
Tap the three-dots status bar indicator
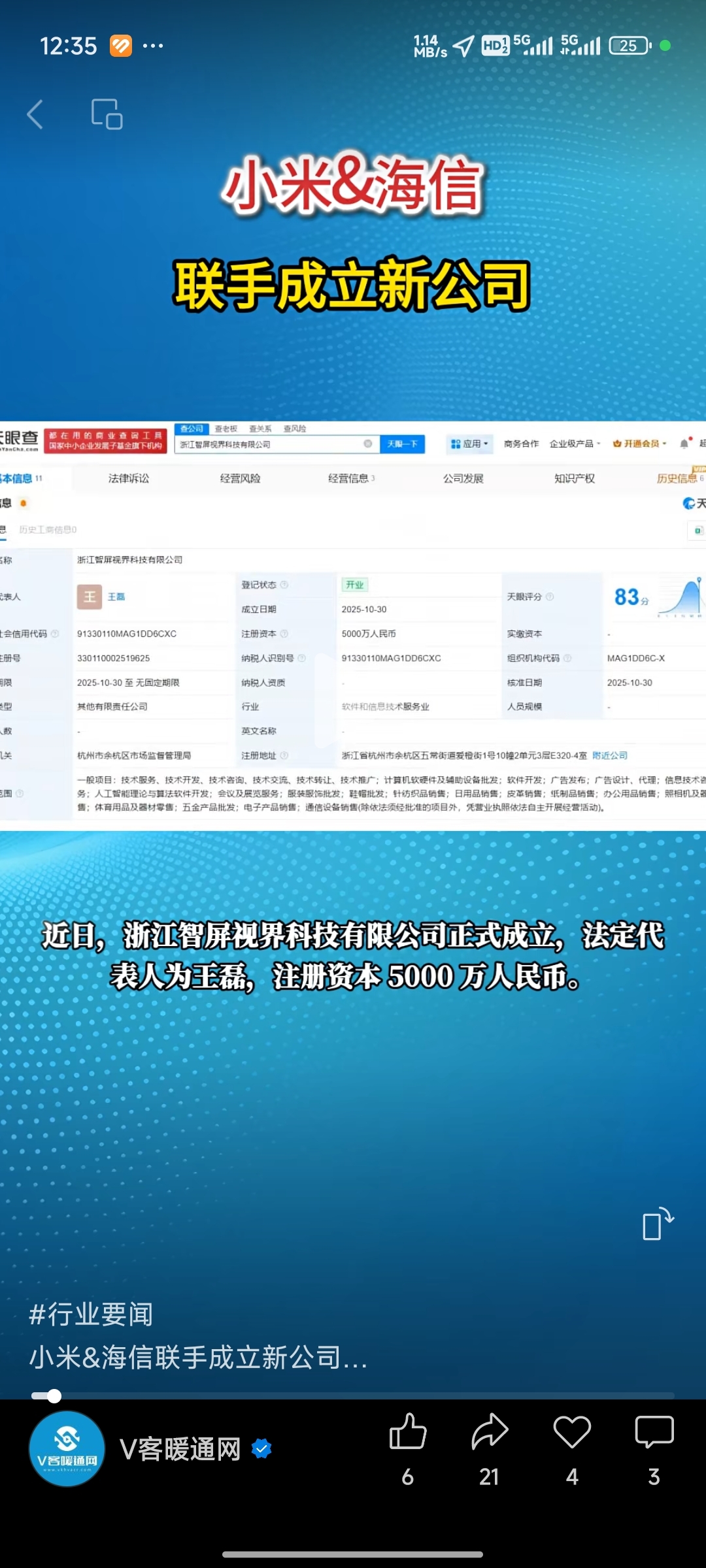pos(153,46)
